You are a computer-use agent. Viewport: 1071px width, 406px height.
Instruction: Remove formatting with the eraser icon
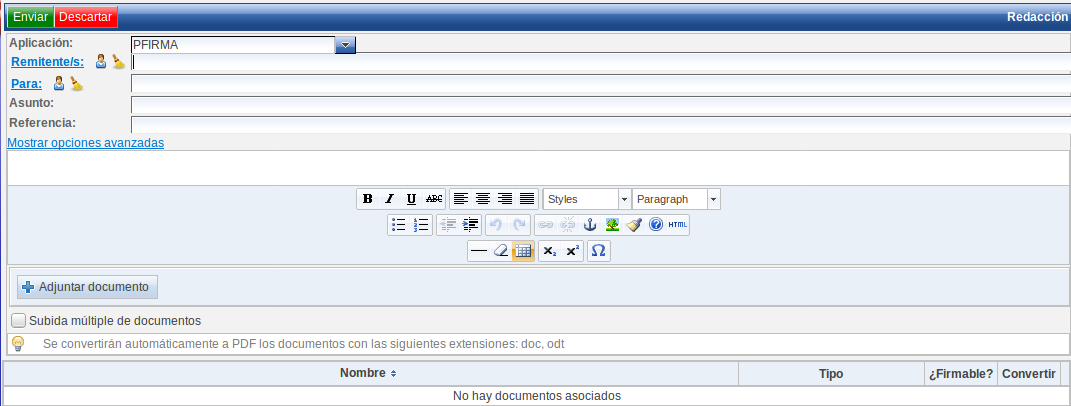coord(501,251)
